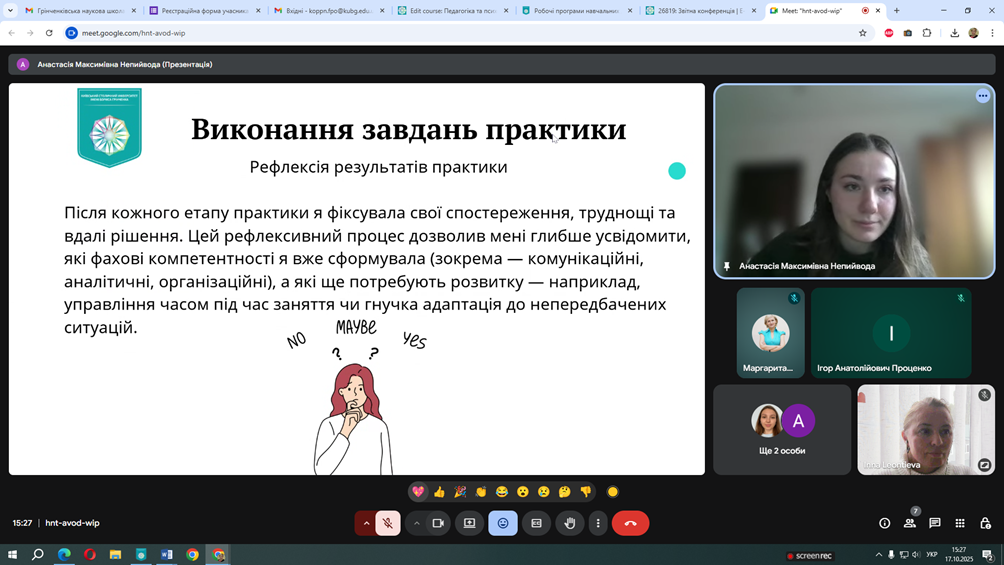The image size is (1004, 565).
Task: Toggle closed captions
Action: pos(536,523)
